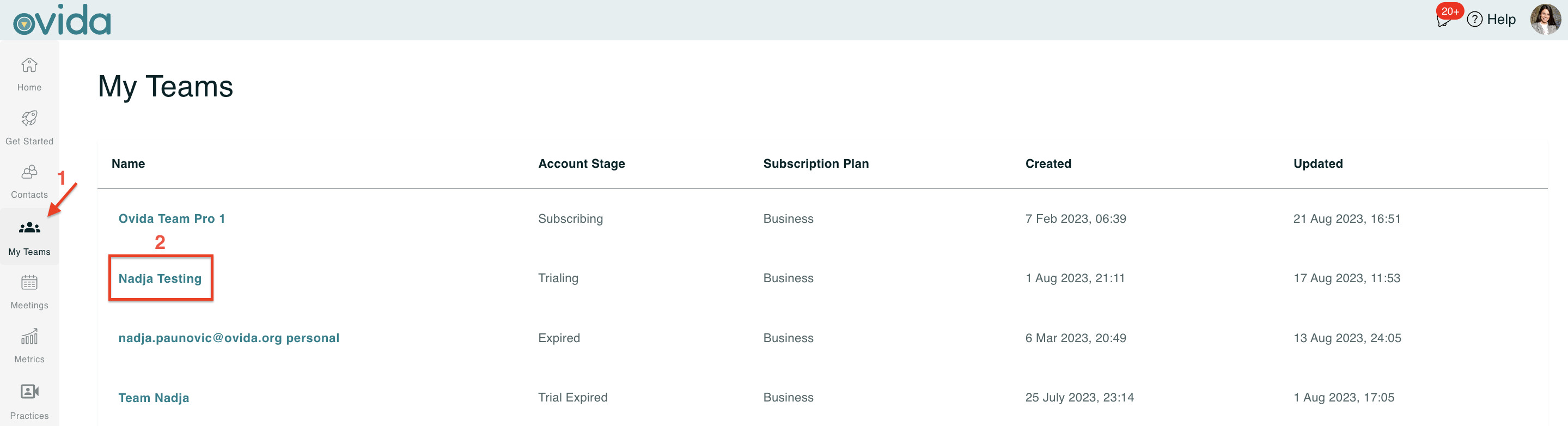Select the My Teams people icon
The height and width of the screenshot is (426, 1568).
pos(29,228)
